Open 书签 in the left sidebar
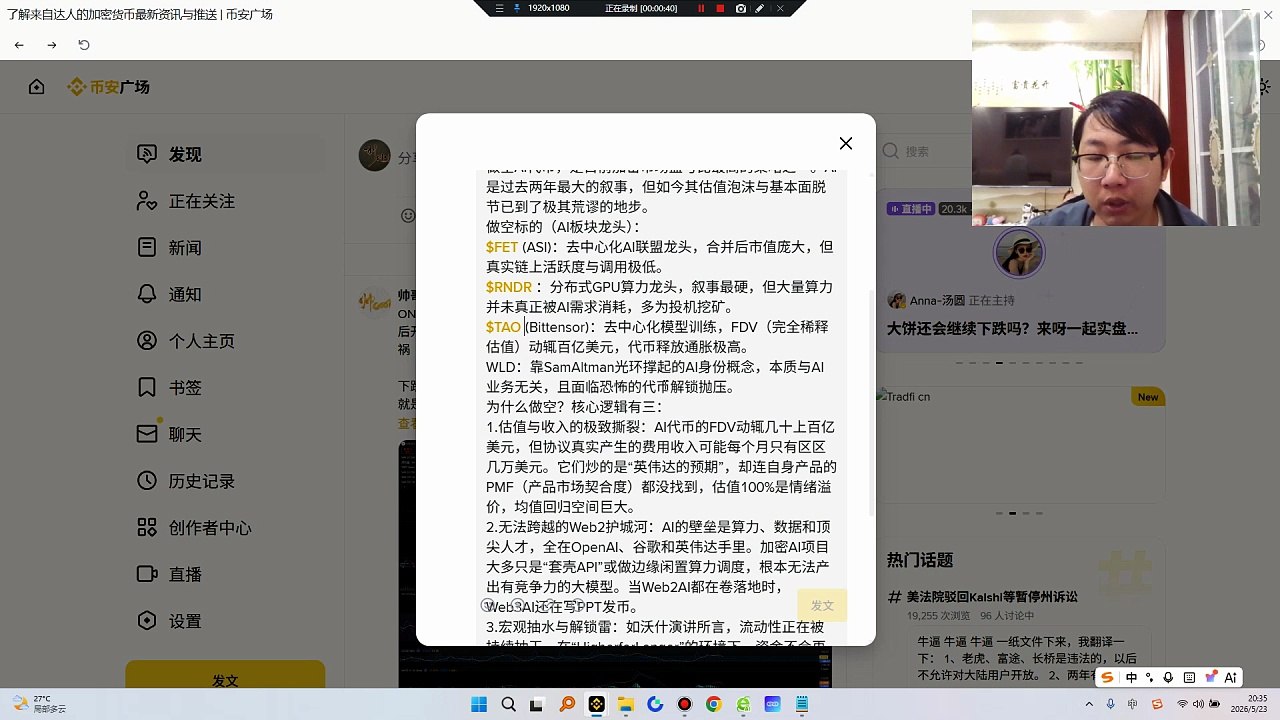Image resolution: width=1280 pixels, height=720 pixels. [x=225, y=387]
